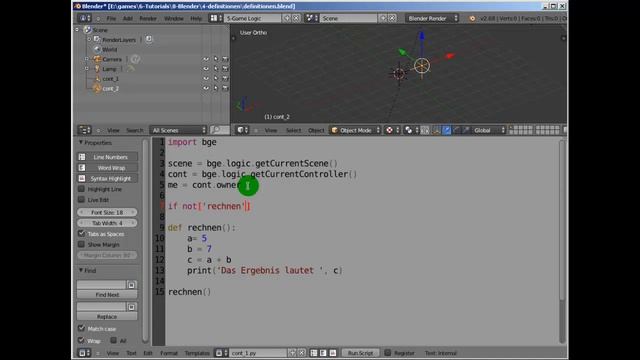This screenshot has height=360, width=640.
Task: Open the Text editor type selector
Action: click(84, 353)
